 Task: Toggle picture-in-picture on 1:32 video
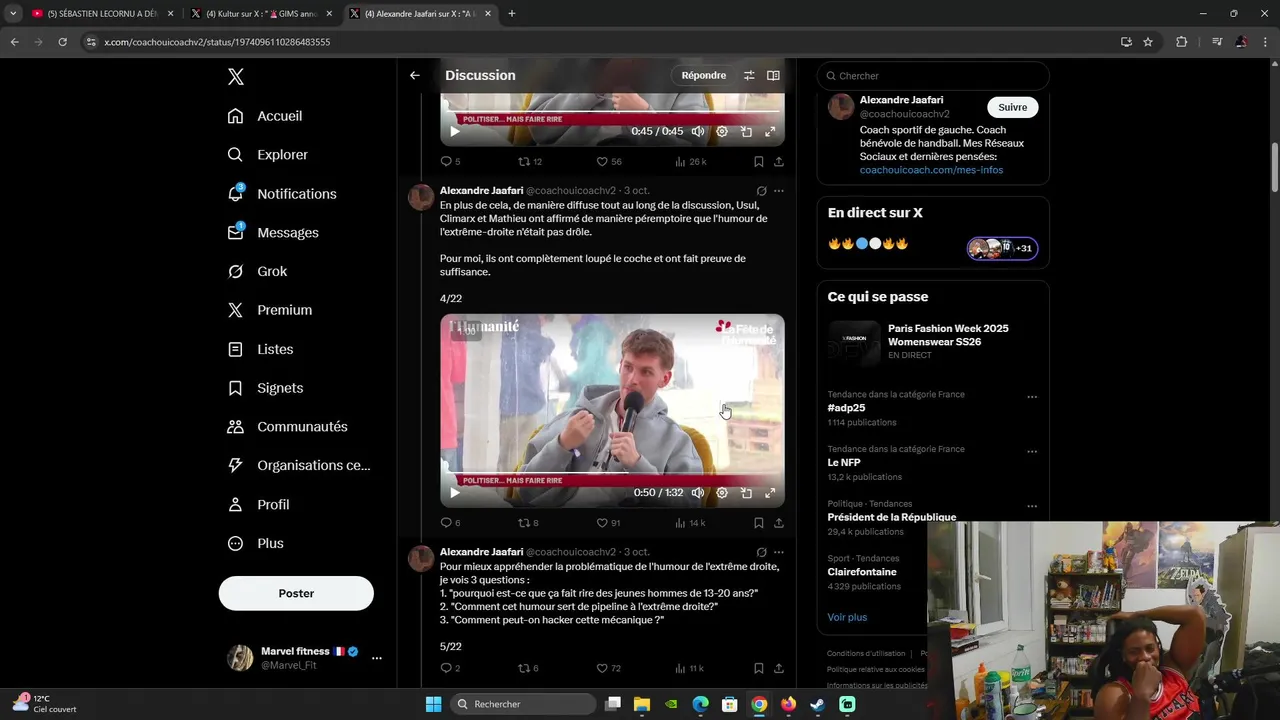746,493
